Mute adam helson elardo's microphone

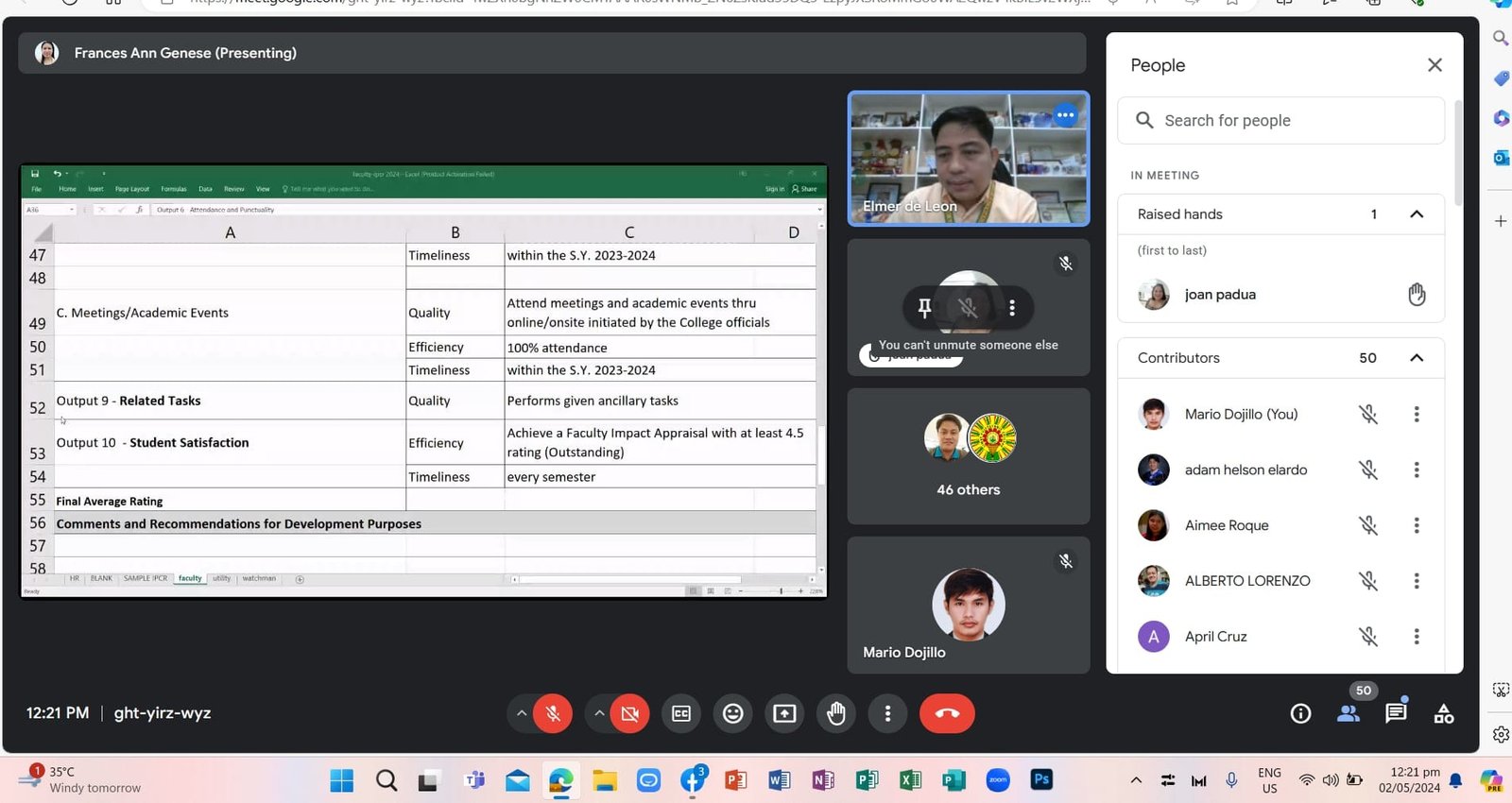tap(1368, 470)
